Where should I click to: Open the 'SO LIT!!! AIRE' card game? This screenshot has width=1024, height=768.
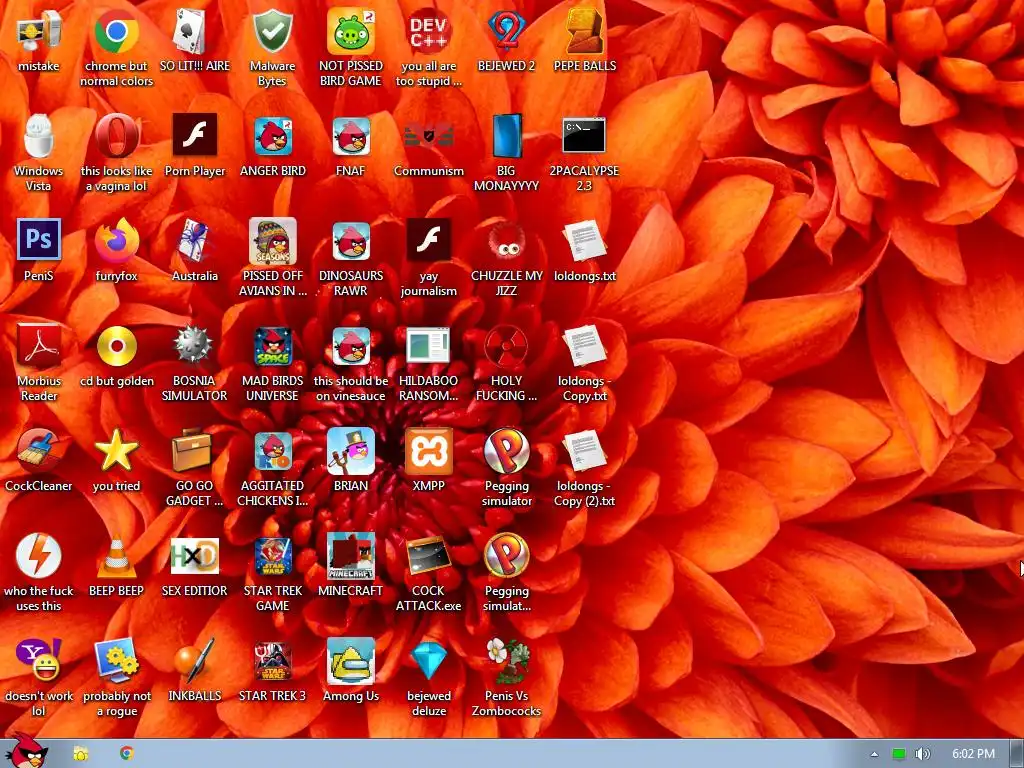click(194, 32)
